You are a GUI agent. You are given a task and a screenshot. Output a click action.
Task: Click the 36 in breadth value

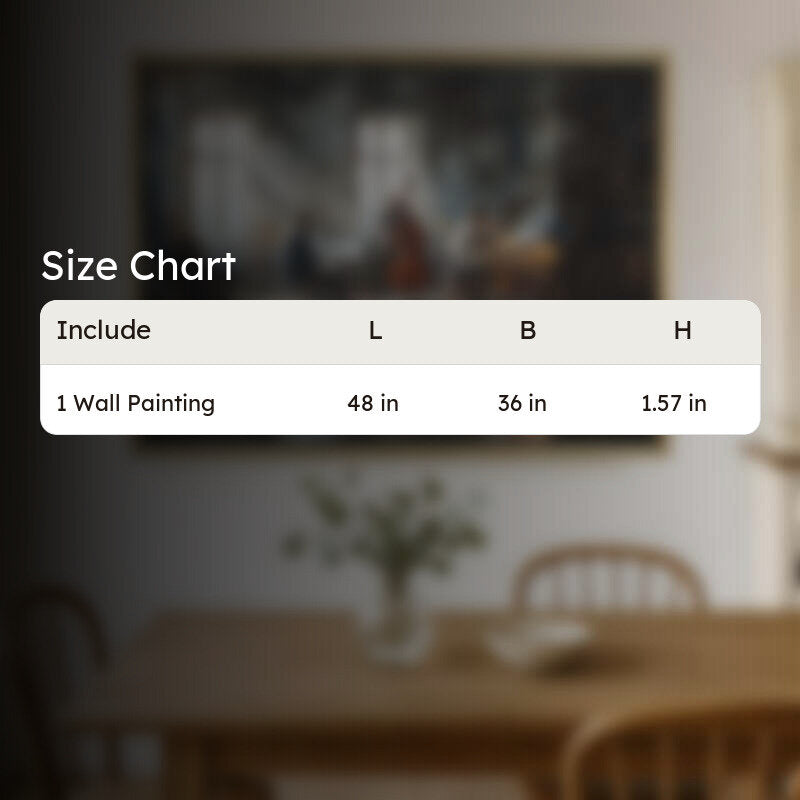(x=522, y=403)
